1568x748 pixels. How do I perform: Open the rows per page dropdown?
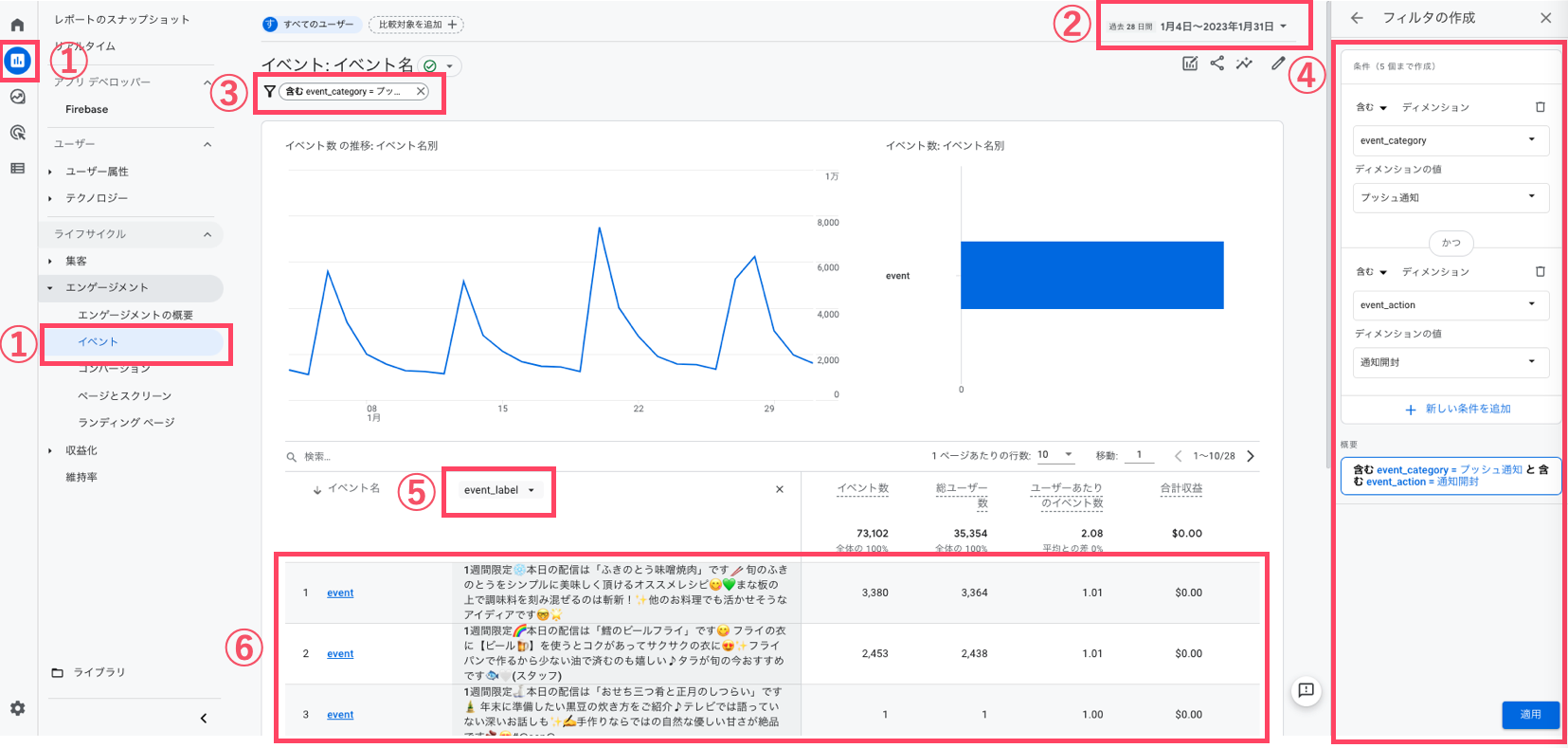pyautogui.click(x=1055, y=455)
